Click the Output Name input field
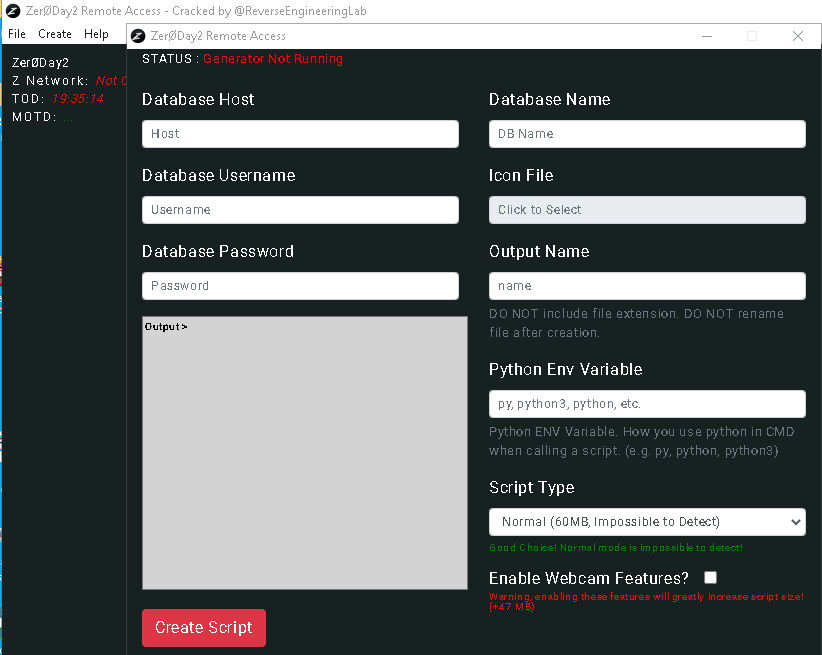This screenshot has height=655, width=822. (x=647, y=286)
